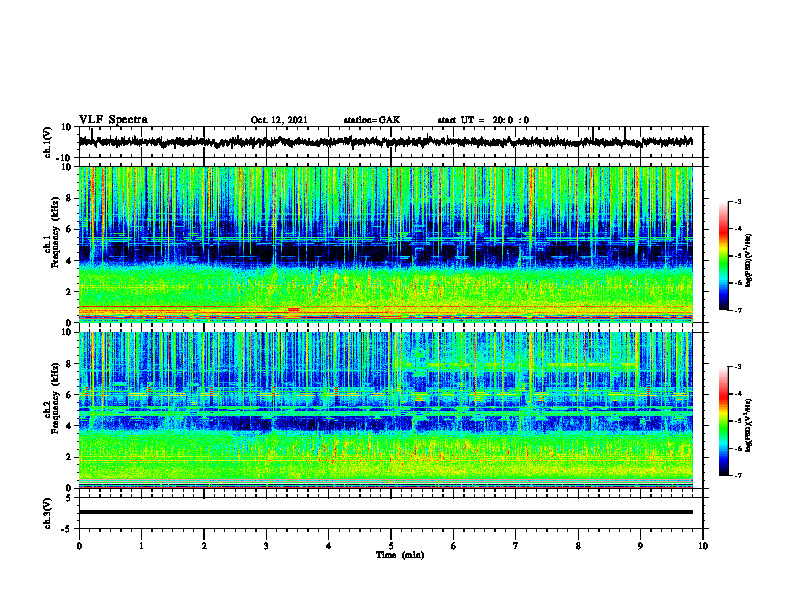The image size is (792, 612).
Task: Click the ch.1 colorbar log(PSD) unit label
Action: [x=748, y=261]
